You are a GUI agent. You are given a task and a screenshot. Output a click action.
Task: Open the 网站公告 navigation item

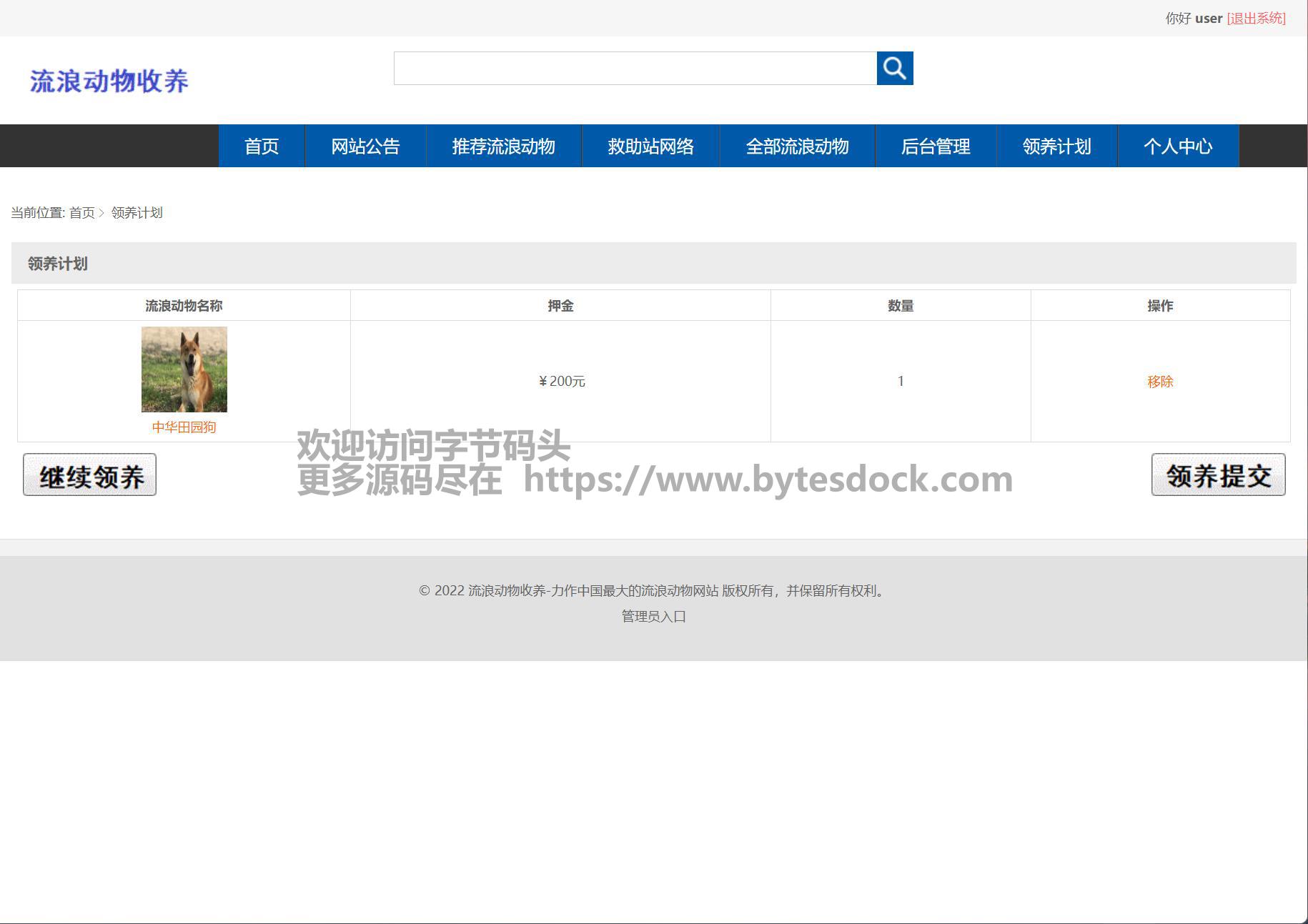pyautogui.click(x=365, y=146)
